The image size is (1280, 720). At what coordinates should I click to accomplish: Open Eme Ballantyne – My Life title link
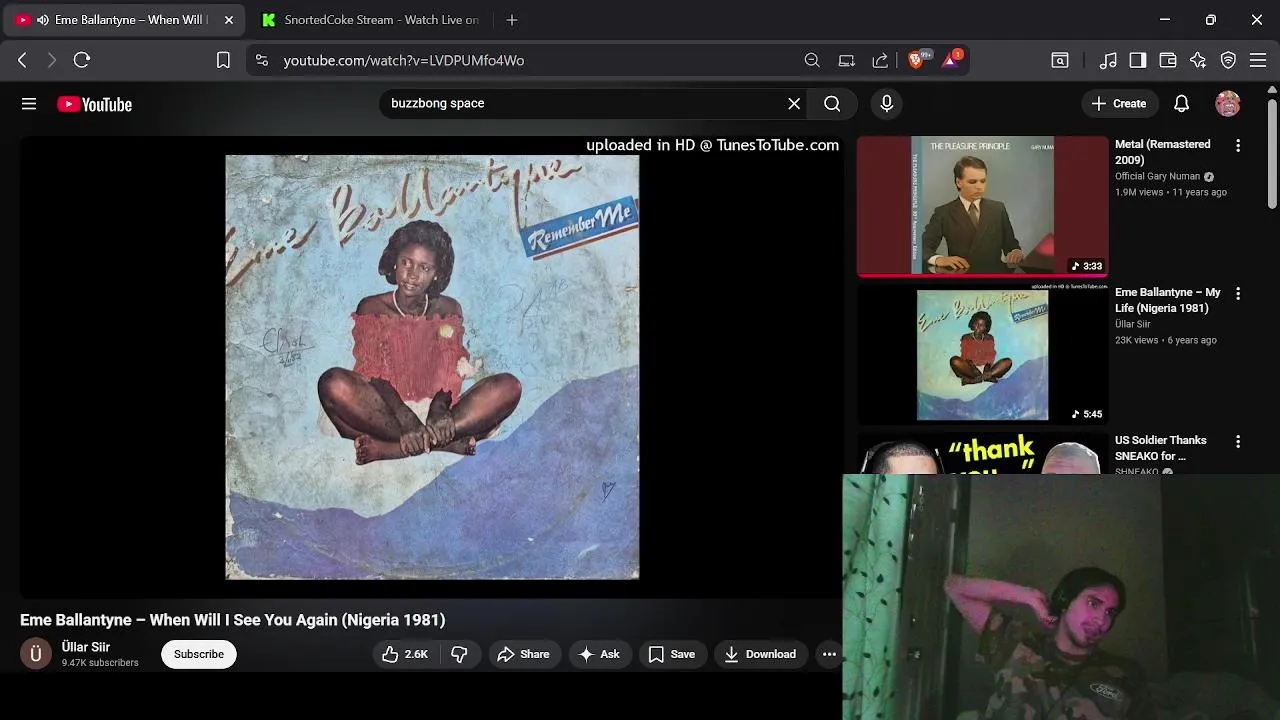[1168, 300]
